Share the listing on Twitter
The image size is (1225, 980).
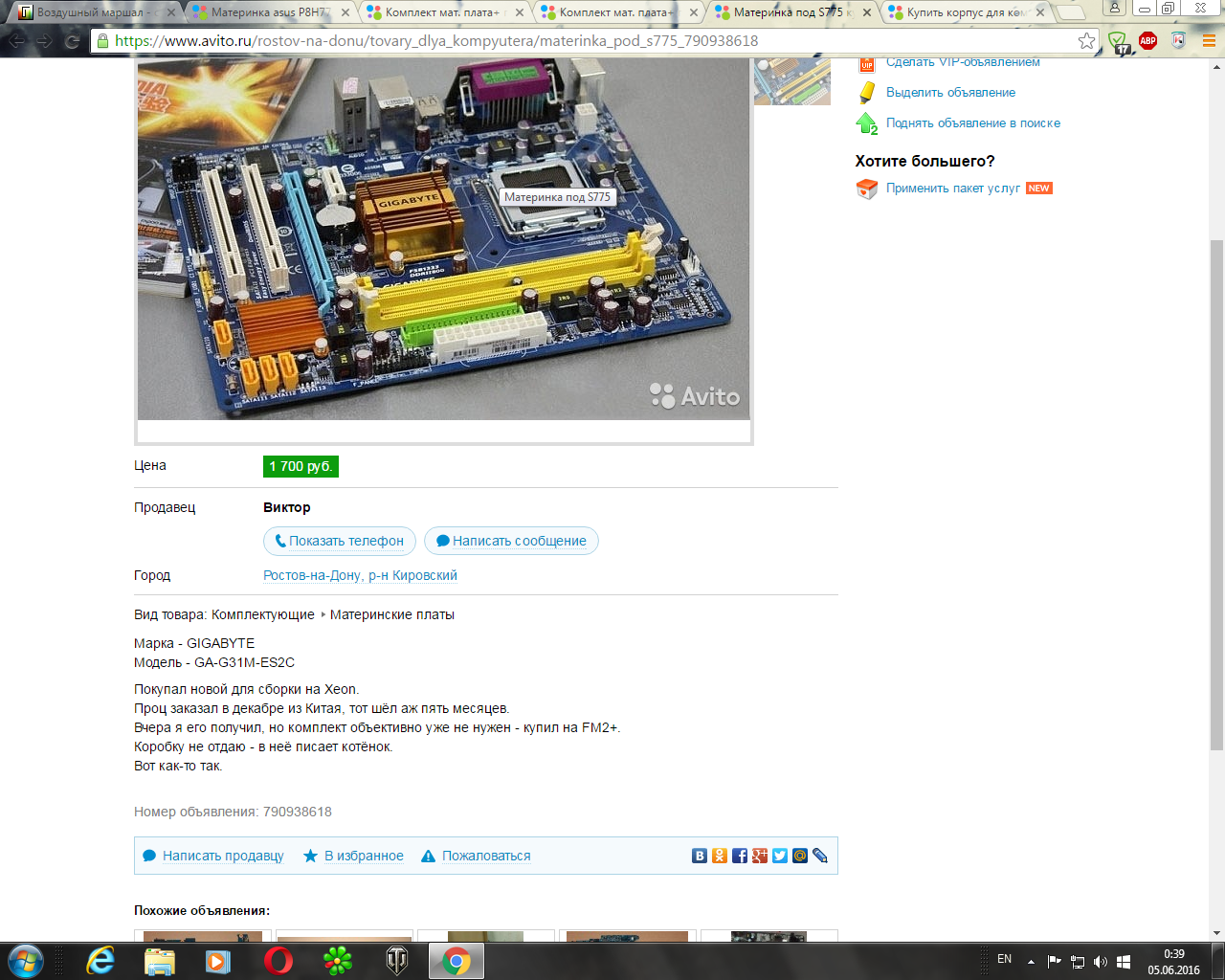780,856
